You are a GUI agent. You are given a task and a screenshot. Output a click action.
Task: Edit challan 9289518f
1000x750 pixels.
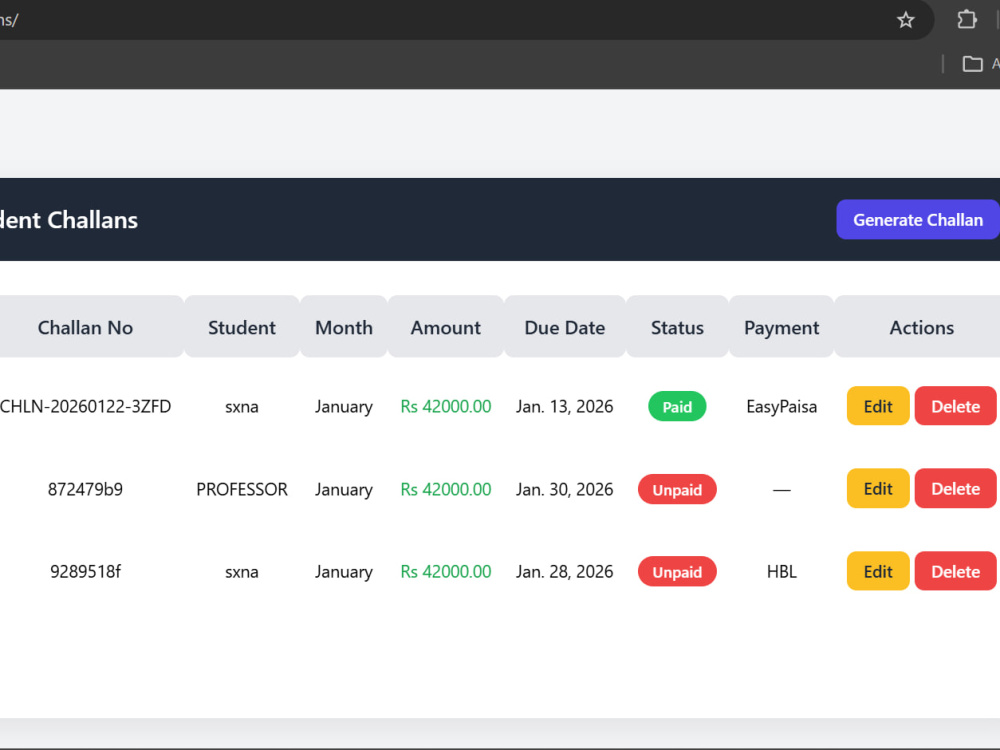[x=878, y=571]
